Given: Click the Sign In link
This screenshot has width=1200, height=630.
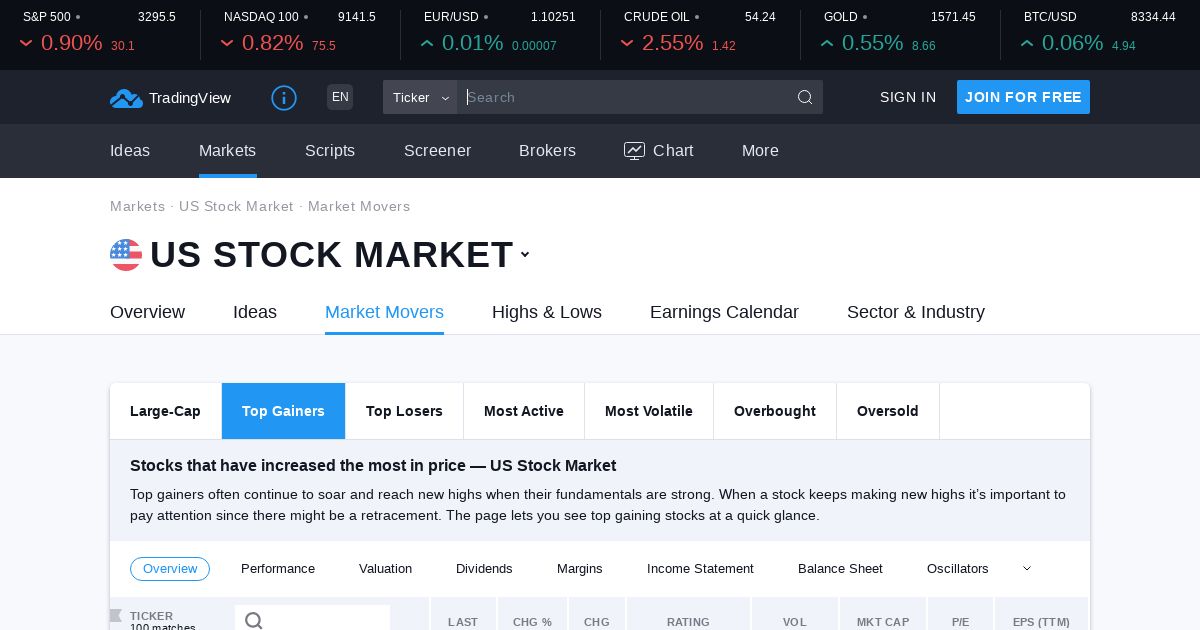Looking at the screenshot, I should click(x=908, y=97).
